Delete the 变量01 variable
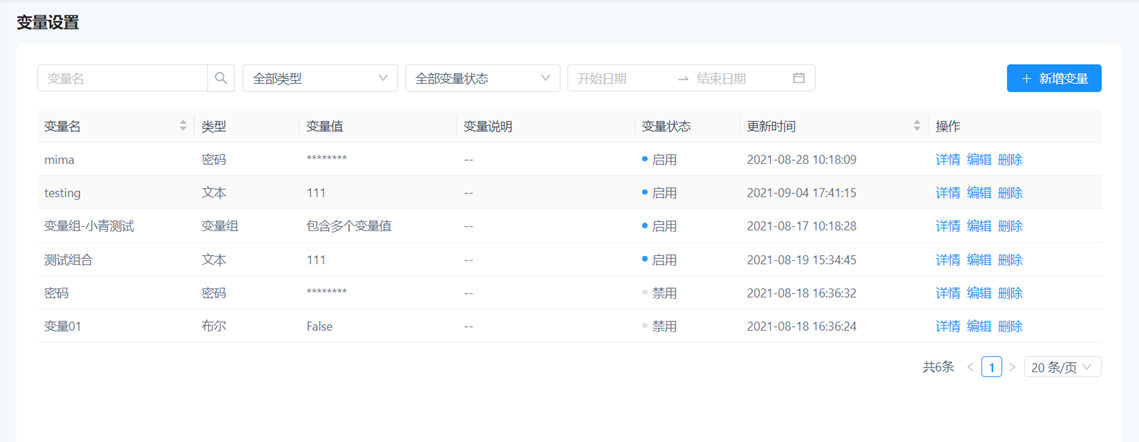Screen dimensions: 1139x442 [1010, 327]
